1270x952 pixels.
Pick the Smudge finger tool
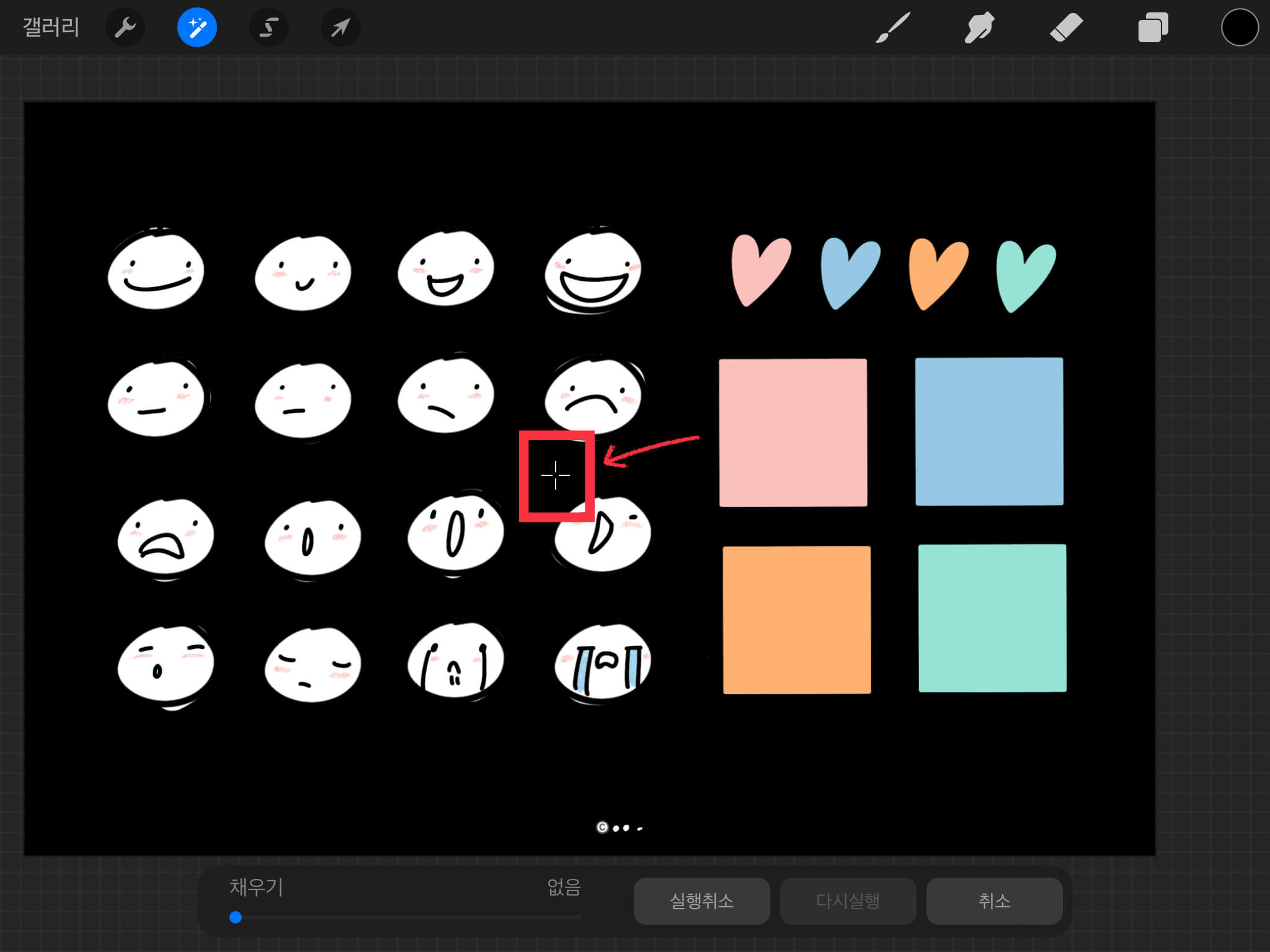point(979,27)
